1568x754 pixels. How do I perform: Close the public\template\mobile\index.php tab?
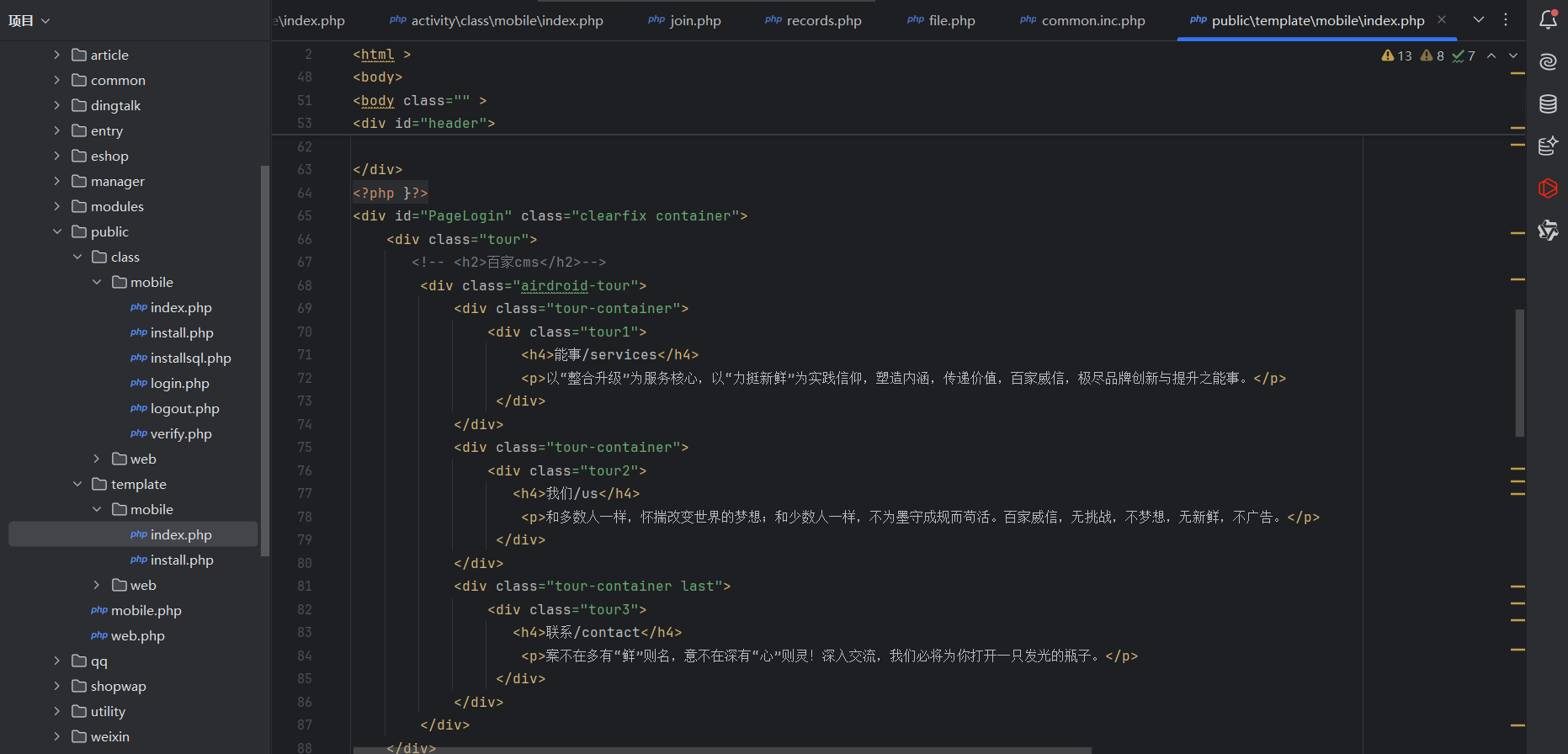click(1442, 19)
